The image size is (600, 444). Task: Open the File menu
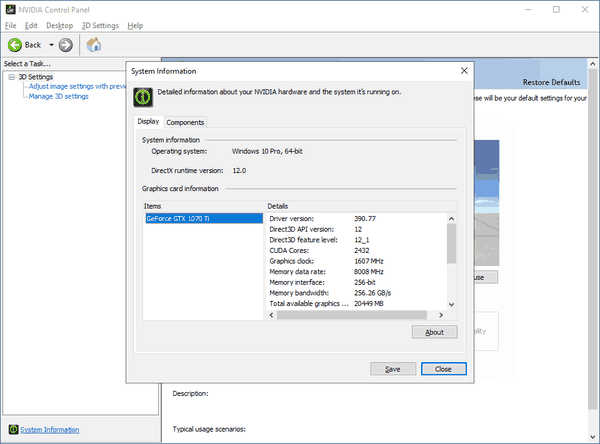tap(10, 26)
